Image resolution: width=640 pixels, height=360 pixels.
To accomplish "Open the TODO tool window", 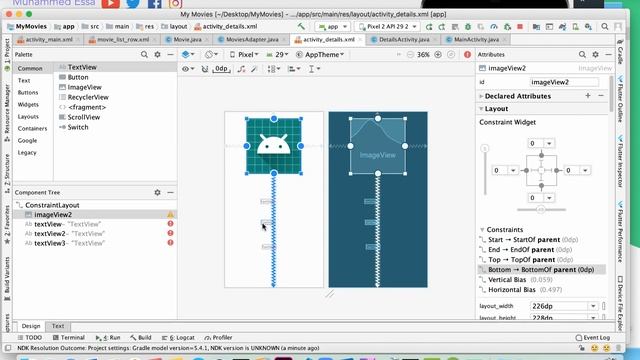I will click(30, 338).
